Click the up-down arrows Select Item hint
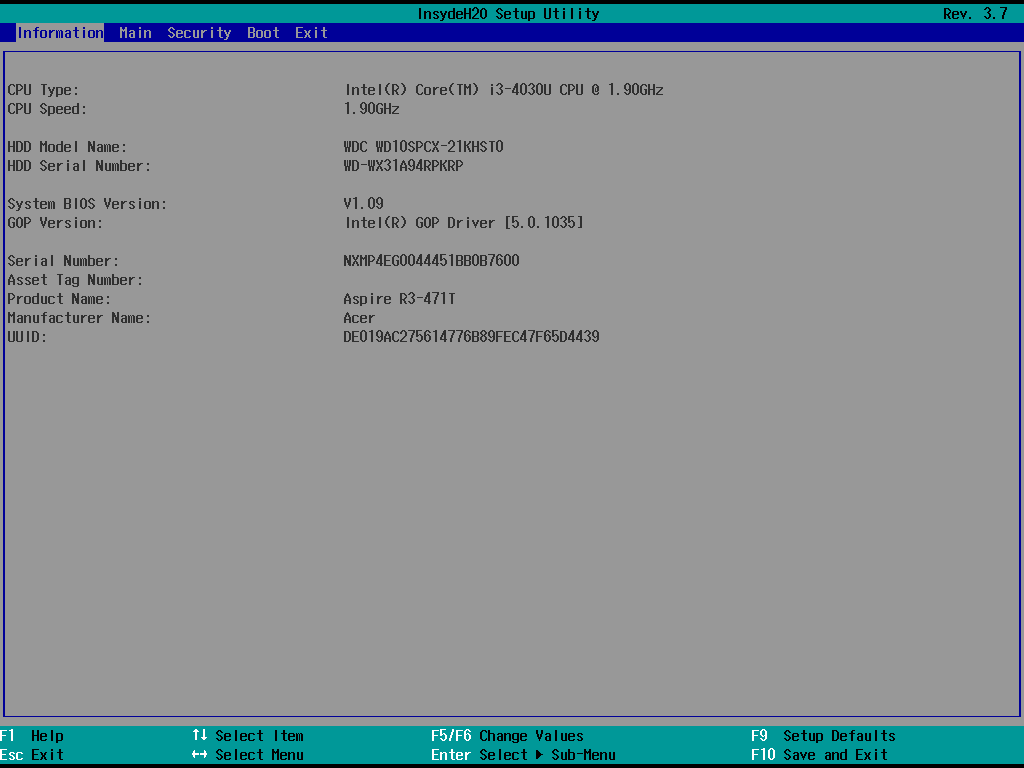1024x768 pixels. 248,736
